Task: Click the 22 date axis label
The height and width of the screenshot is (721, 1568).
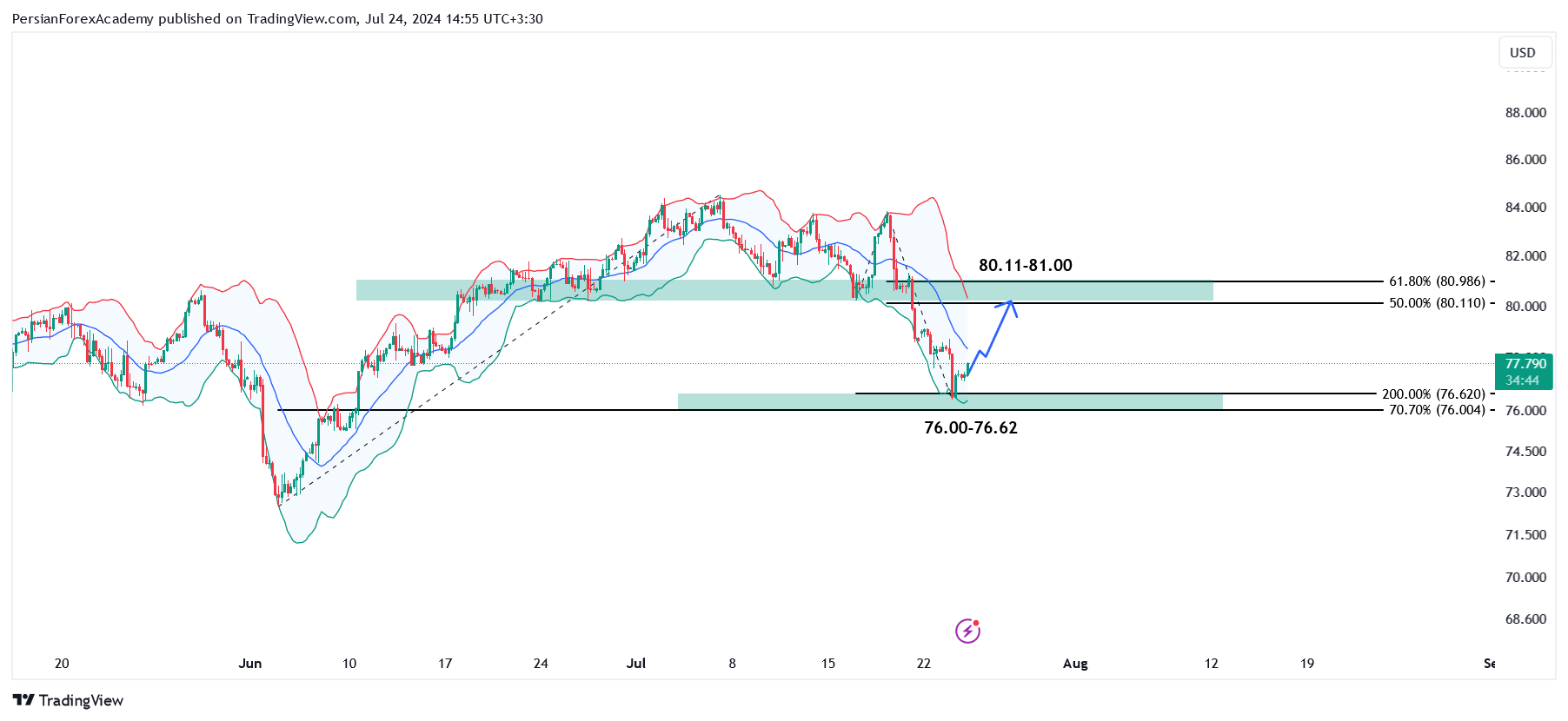Action: 924,663
